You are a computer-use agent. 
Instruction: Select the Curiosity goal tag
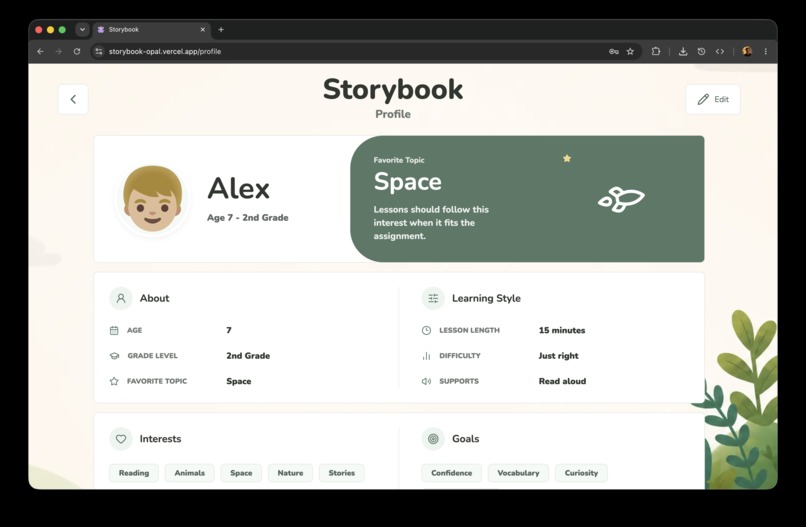[x=581, y=473]
